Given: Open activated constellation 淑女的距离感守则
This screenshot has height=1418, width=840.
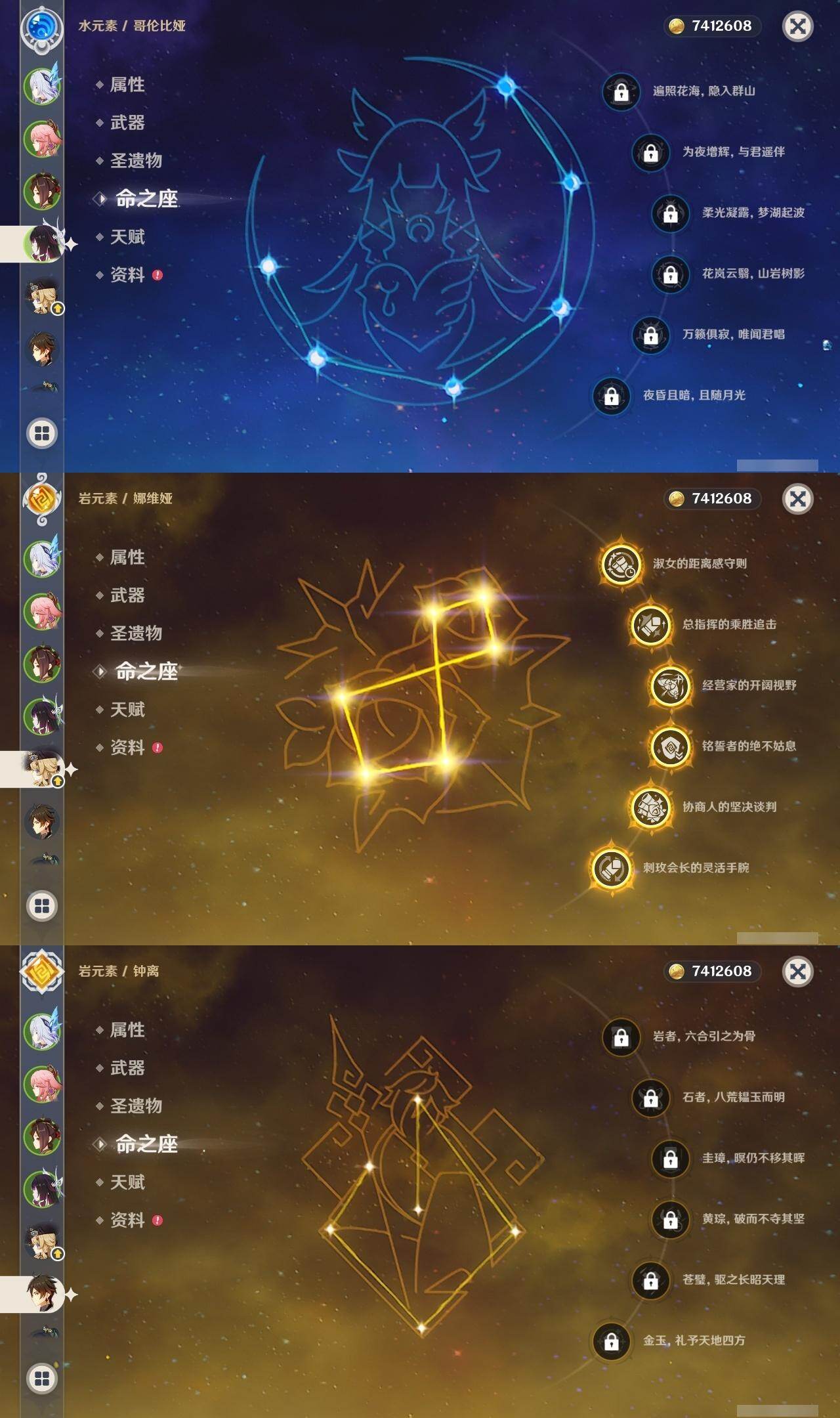Looking at the screenshot, I should (x=675, y=564).
